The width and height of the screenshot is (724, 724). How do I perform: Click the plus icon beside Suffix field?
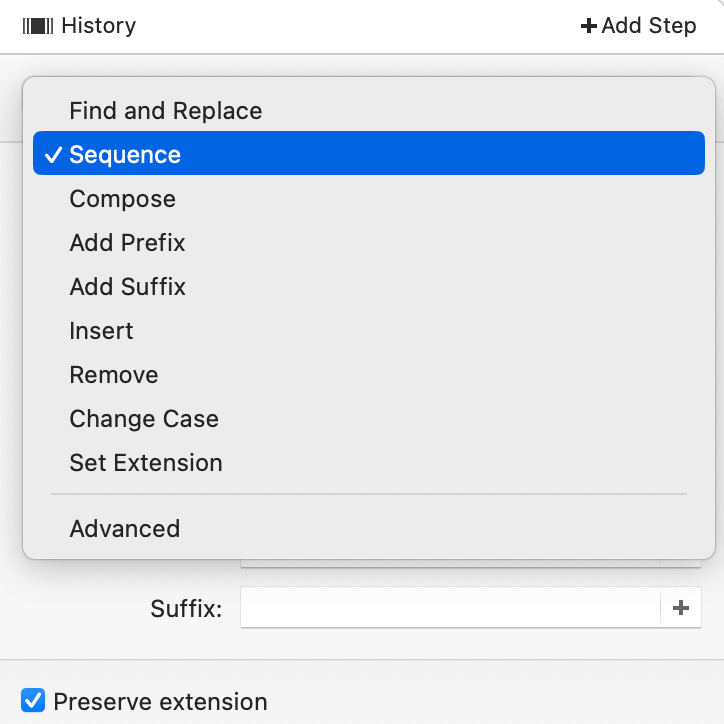[681, 607]
